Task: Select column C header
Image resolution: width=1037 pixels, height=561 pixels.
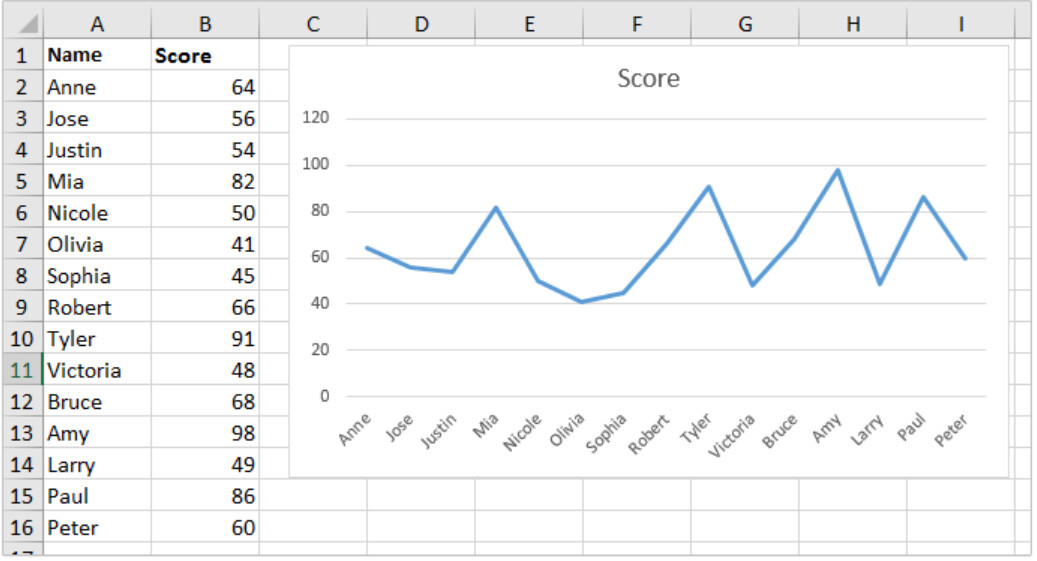Action: 313,24
